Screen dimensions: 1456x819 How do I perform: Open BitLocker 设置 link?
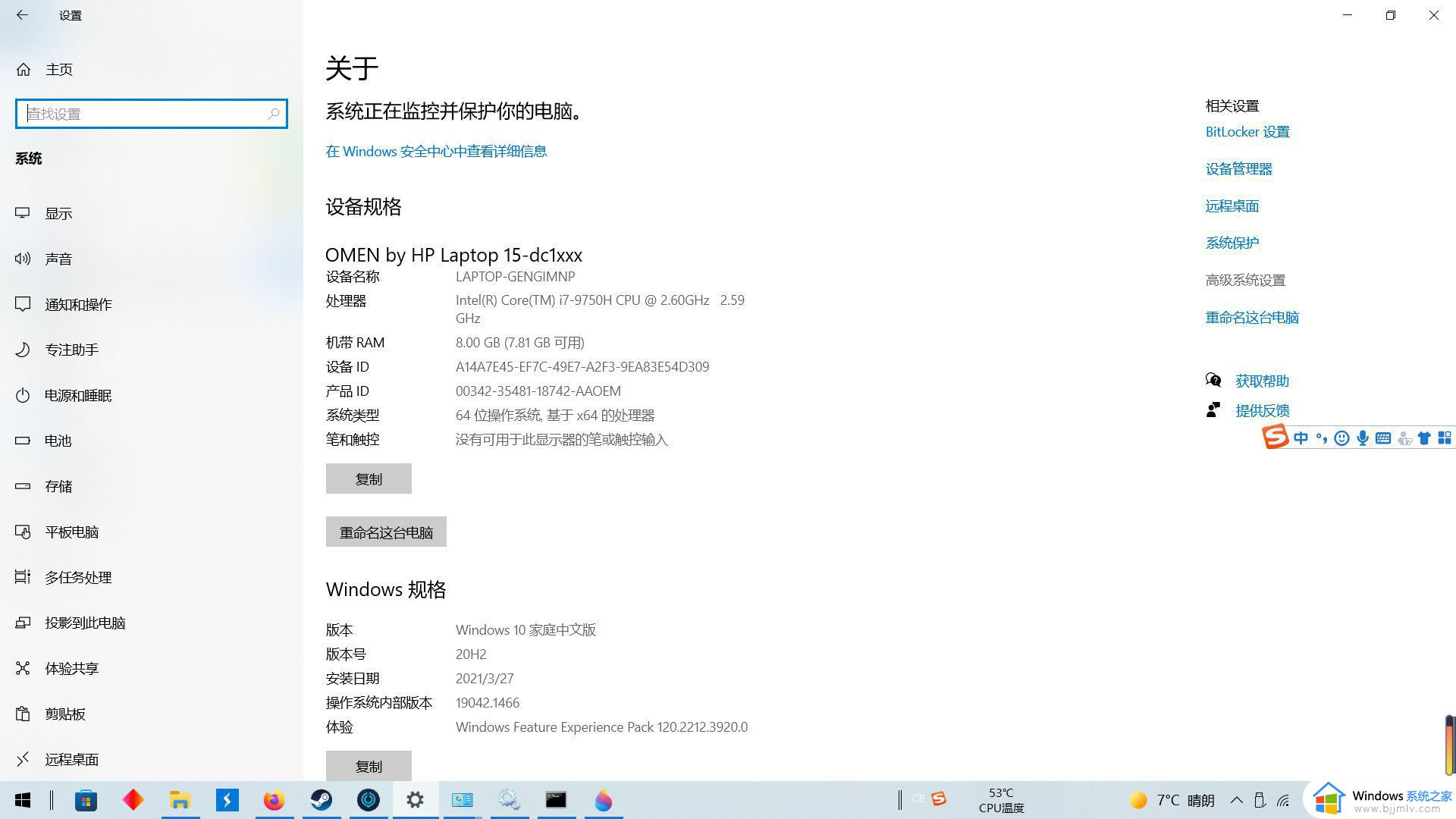(1247, 132)
